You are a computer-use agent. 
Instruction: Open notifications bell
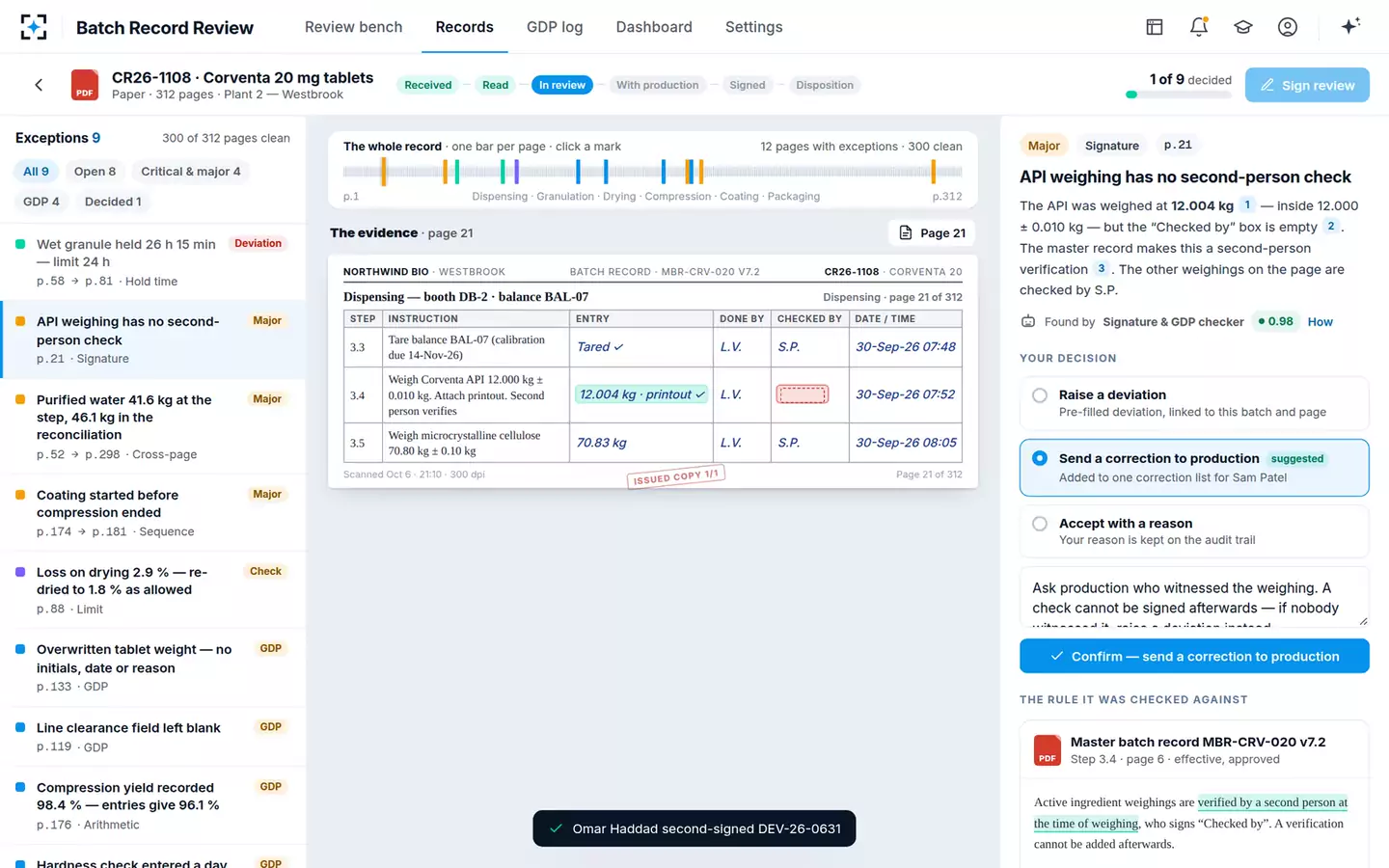(1199, 27)
